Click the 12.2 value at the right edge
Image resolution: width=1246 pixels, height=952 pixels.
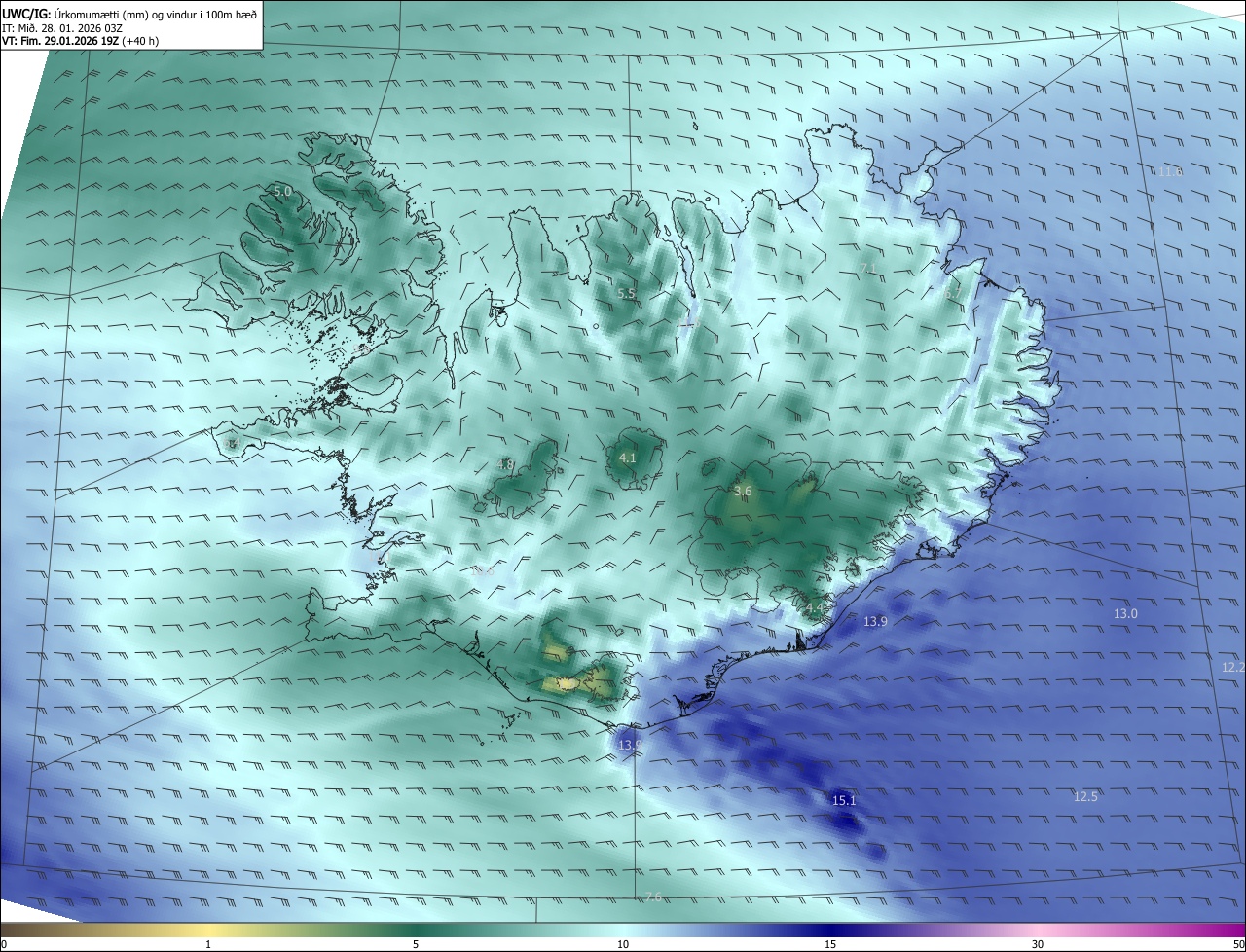click(1232, 667)
